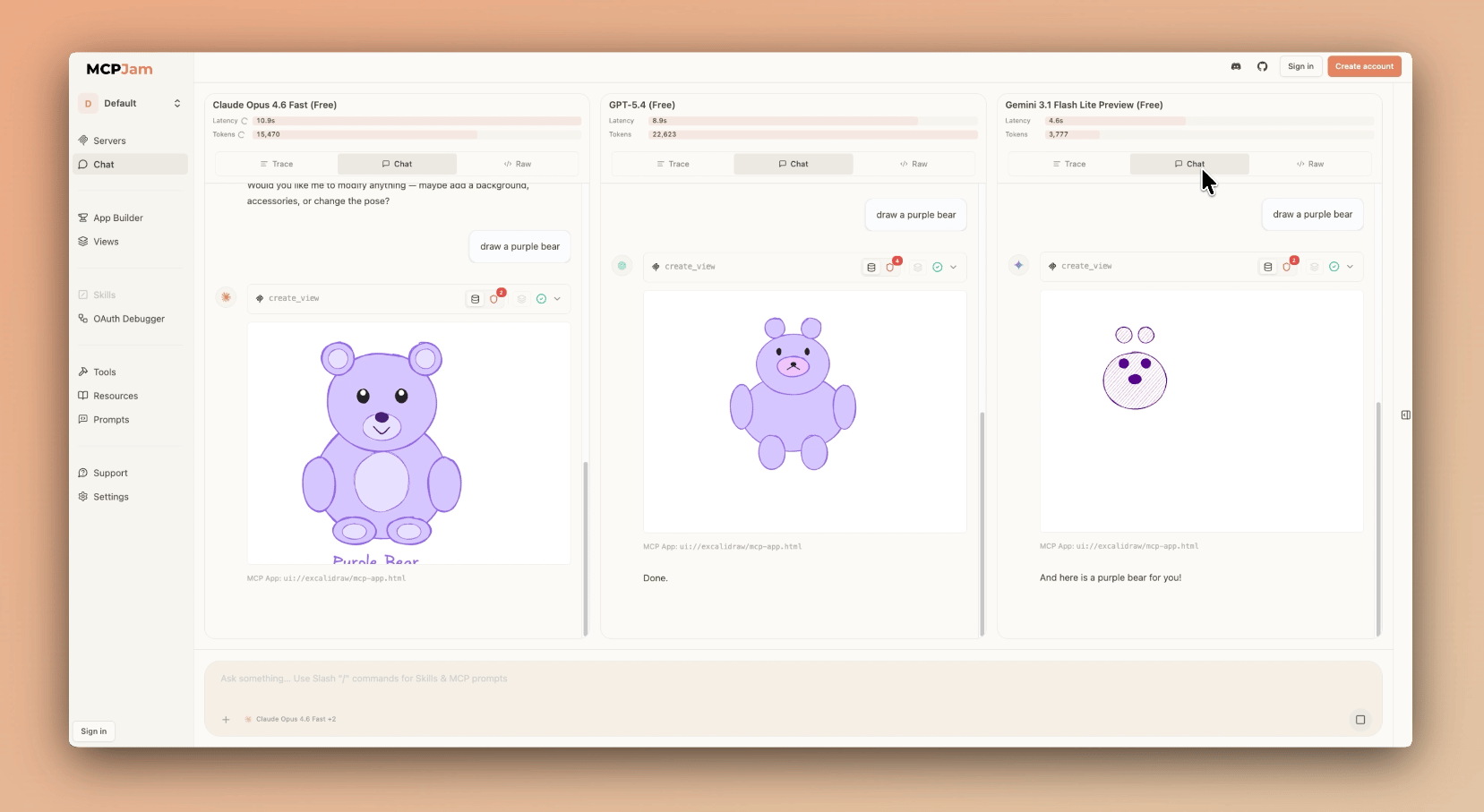Open Support in the sidebar
Image resolution: width=1484 pixels, height=812 pixels.
[x=130, y=473]
